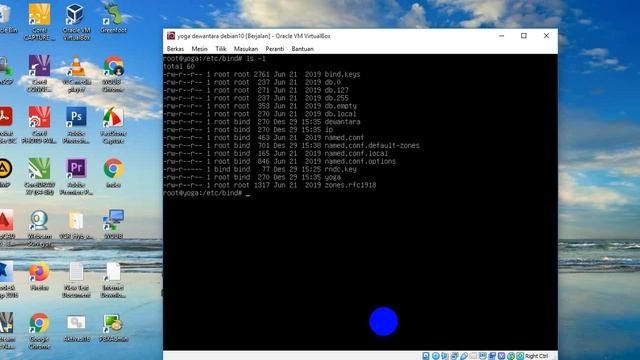Click the keyboard capture arrow icon
This screenshot has width=640, height=360.
coord(520,356)
